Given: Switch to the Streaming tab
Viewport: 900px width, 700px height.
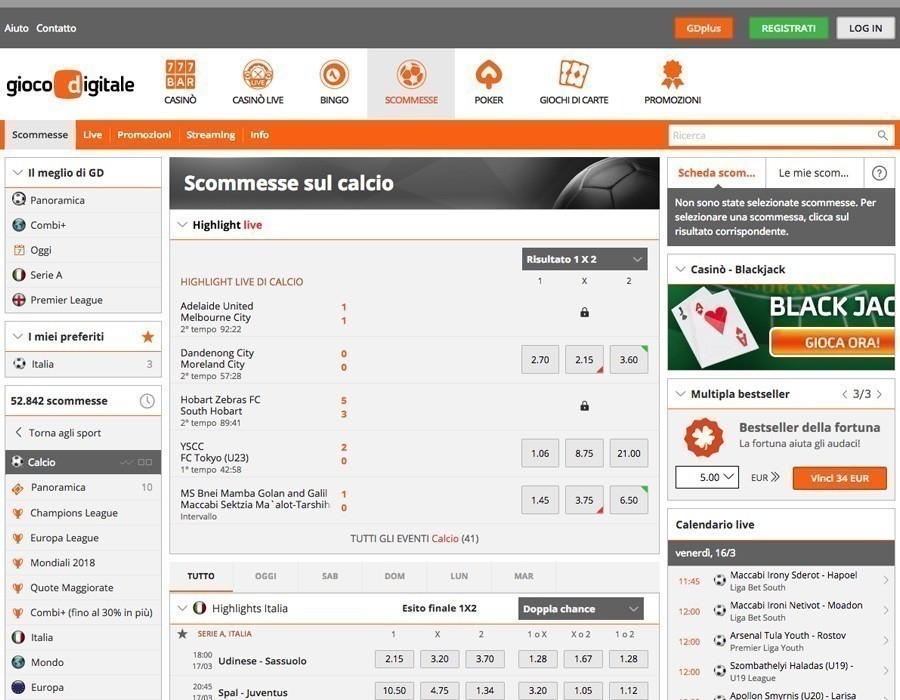Looking at the screenshot, I should [210, 135].
